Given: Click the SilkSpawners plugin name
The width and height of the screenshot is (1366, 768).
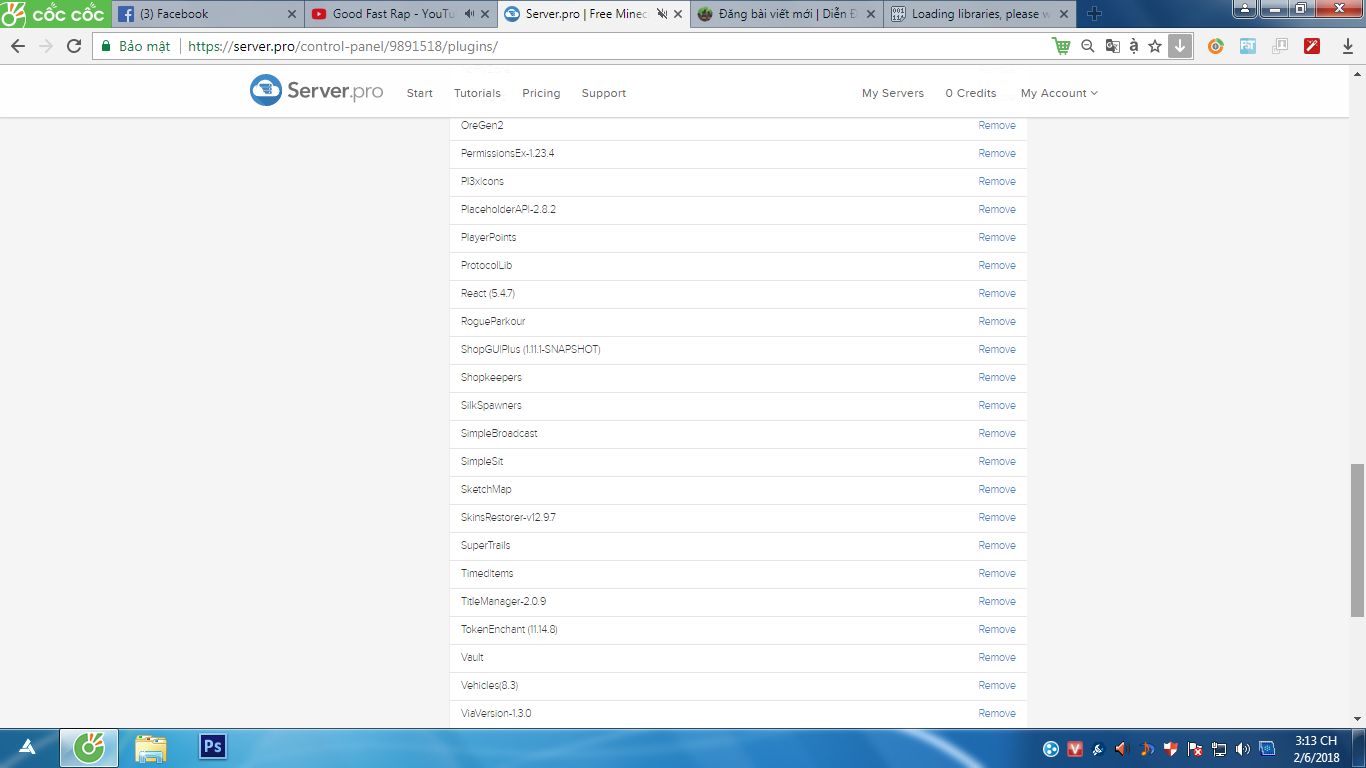Looking at the screenshot, I should click(x=491, y=405).
